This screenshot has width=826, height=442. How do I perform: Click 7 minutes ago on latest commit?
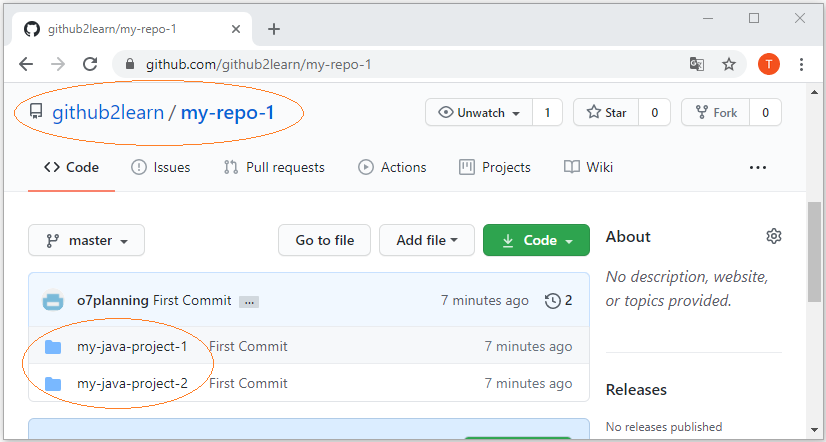[x=485, y=301]
